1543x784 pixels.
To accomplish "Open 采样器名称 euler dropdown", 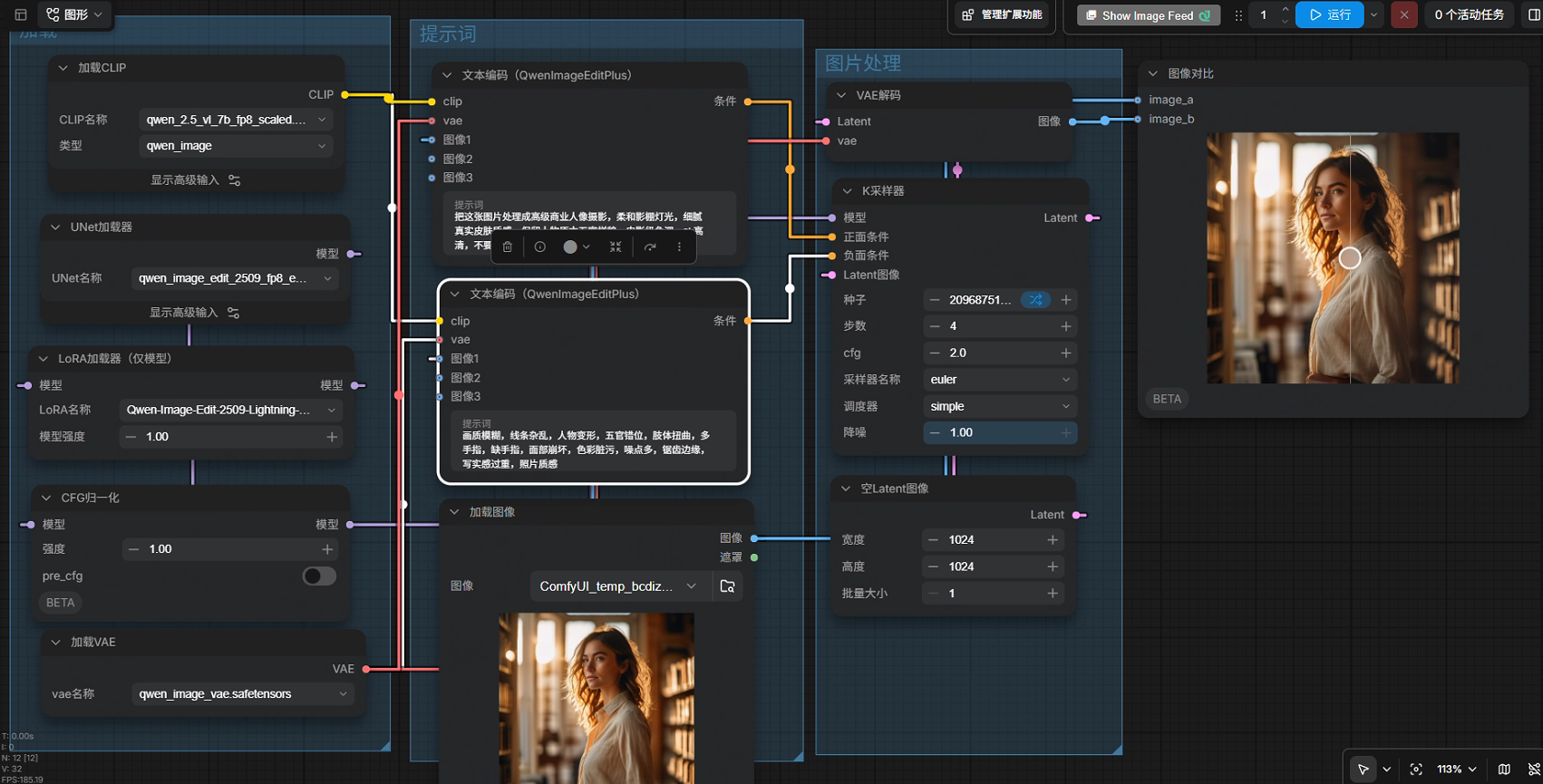I will click(x=1000, y=380).
